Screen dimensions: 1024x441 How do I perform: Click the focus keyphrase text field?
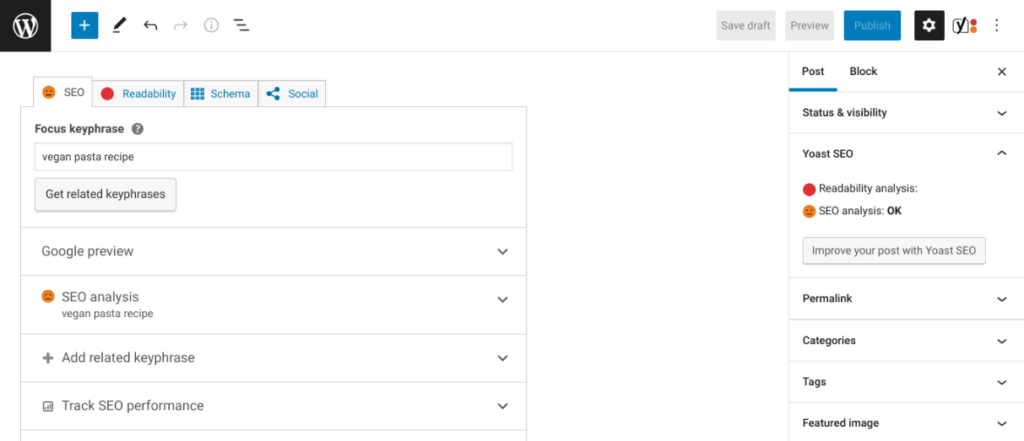tap(273, 157)
